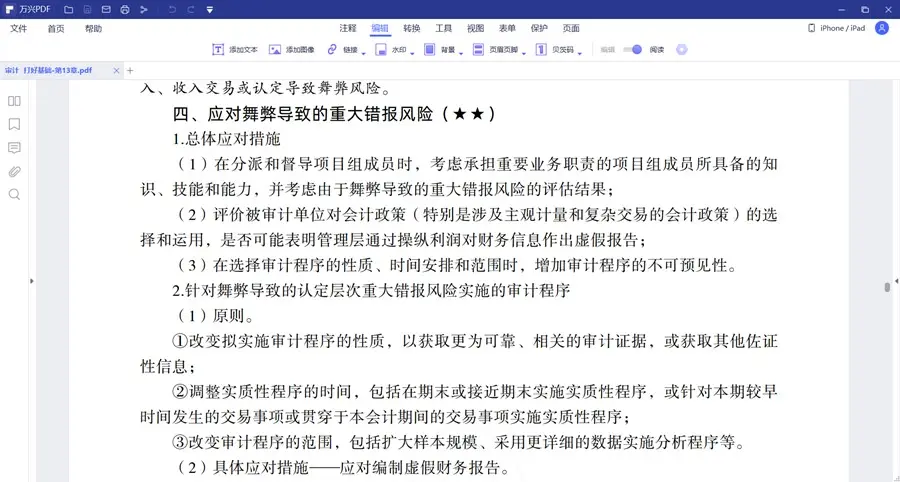Click the email envelope icon
The image size is (900, 482).
tap(106, 9)
